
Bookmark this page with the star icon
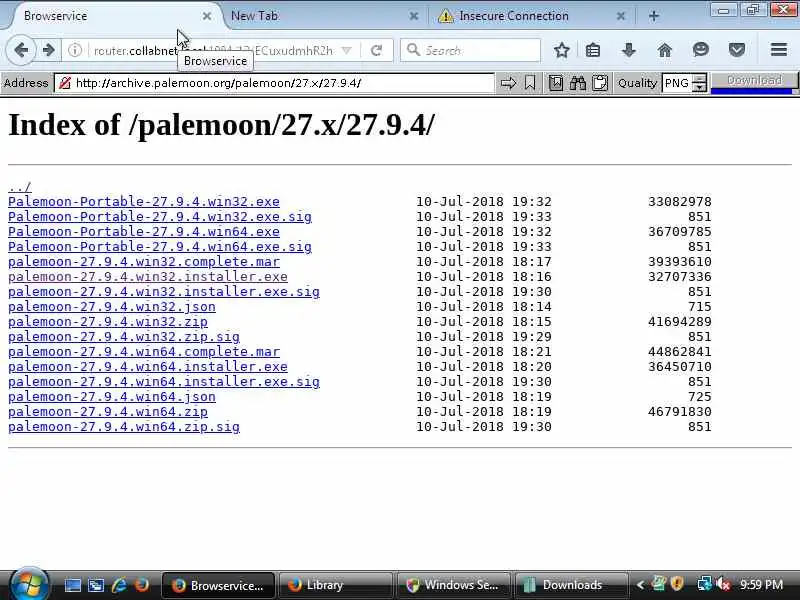pyautogui.click(x=562, y=50)
